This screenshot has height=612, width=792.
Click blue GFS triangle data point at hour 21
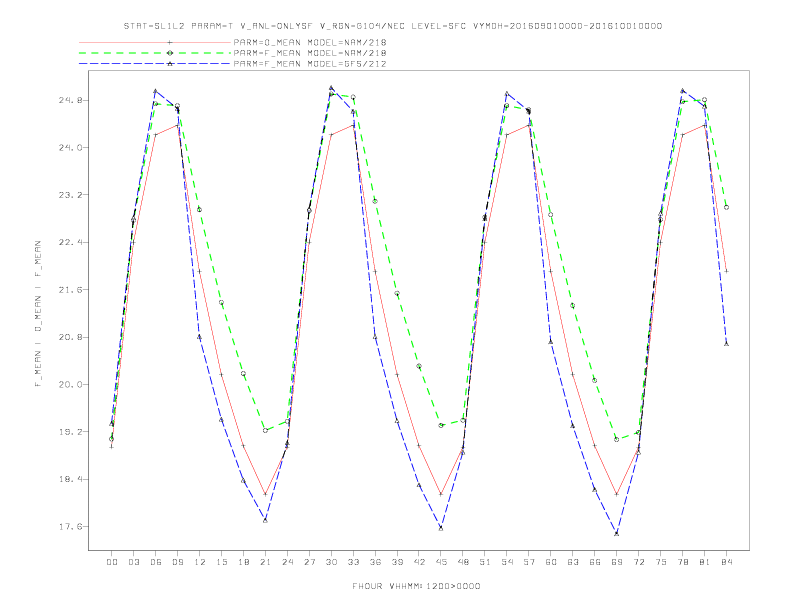pos(265,520)
